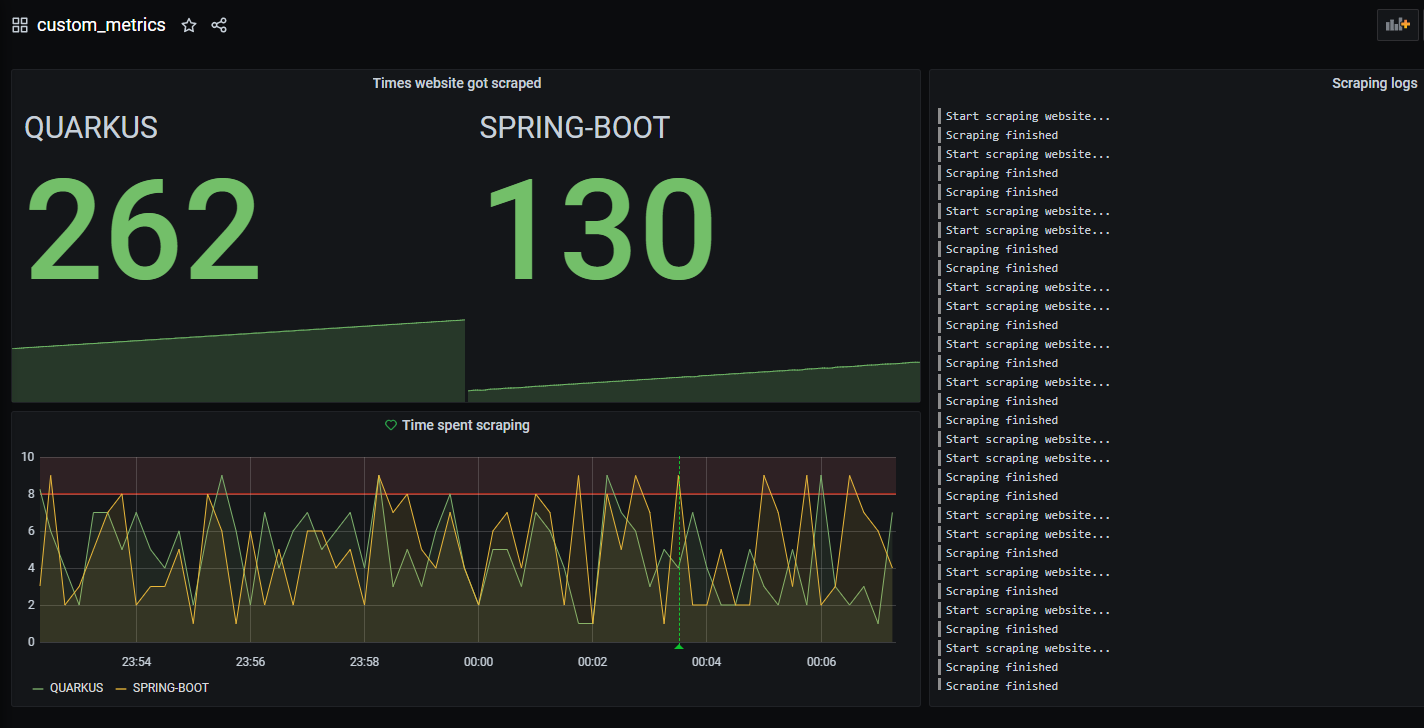Screen dimensions: 1424x728
Task: Click the green annotation marker on the time axis
Action: [679, 646]
